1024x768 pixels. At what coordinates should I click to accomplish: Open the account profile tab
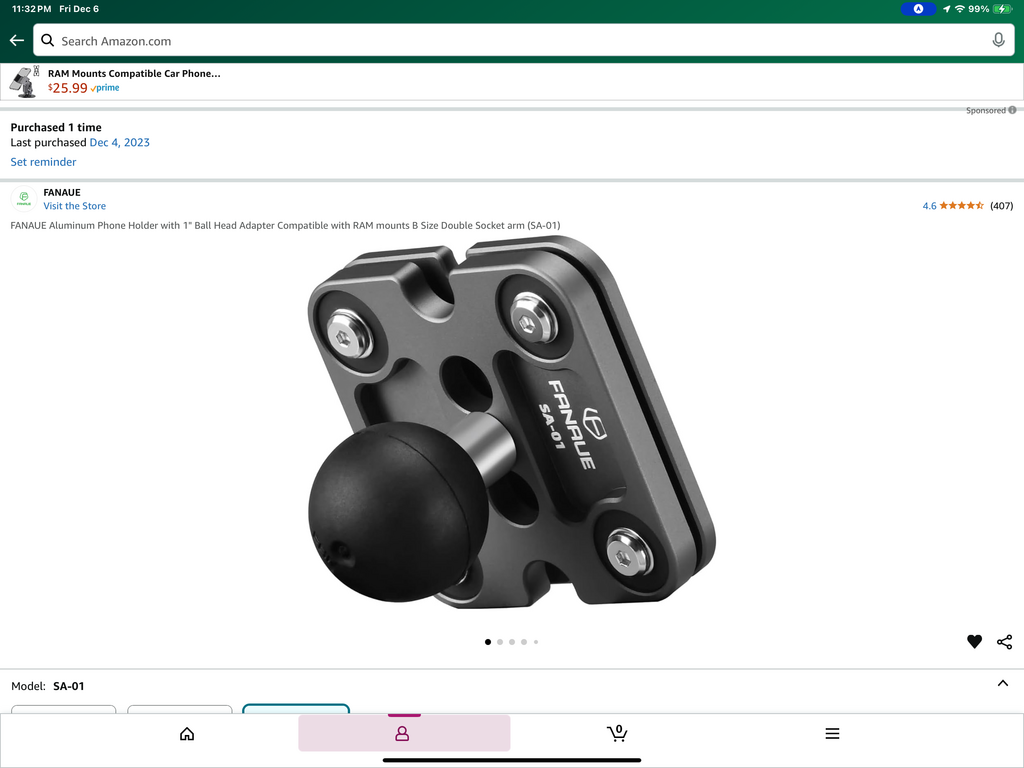(x=402, y=734)
